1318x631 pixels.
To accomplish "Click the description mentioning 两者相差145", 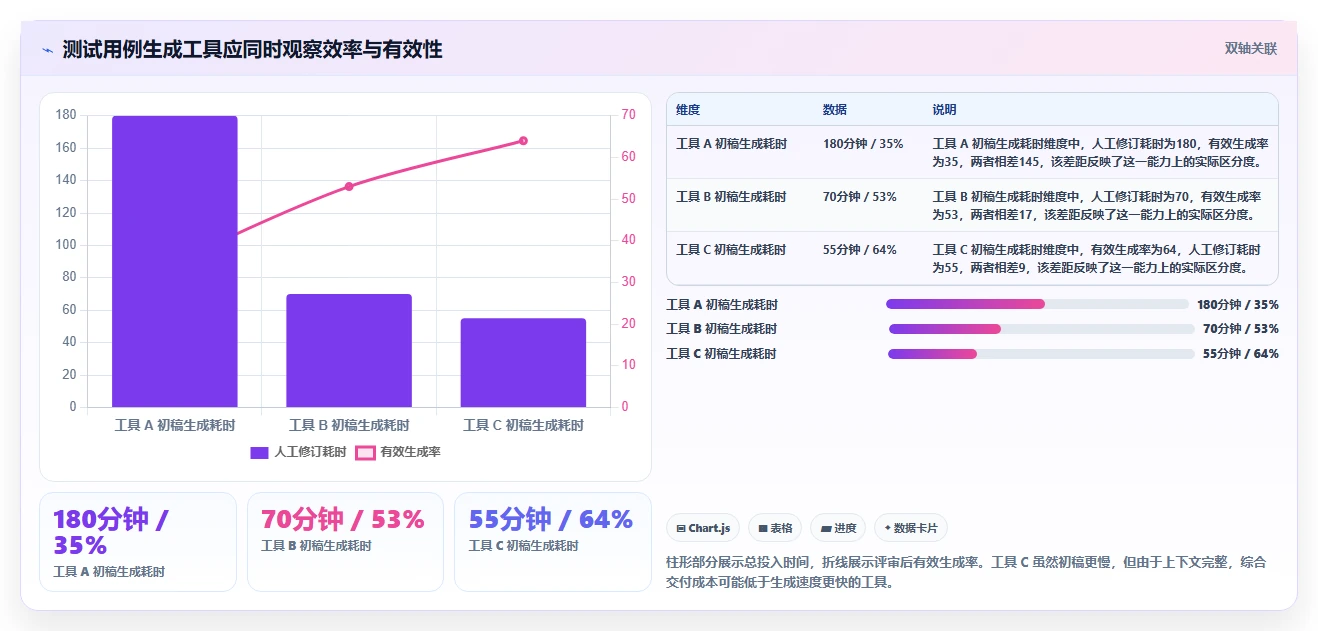I will click(1100, 153).
